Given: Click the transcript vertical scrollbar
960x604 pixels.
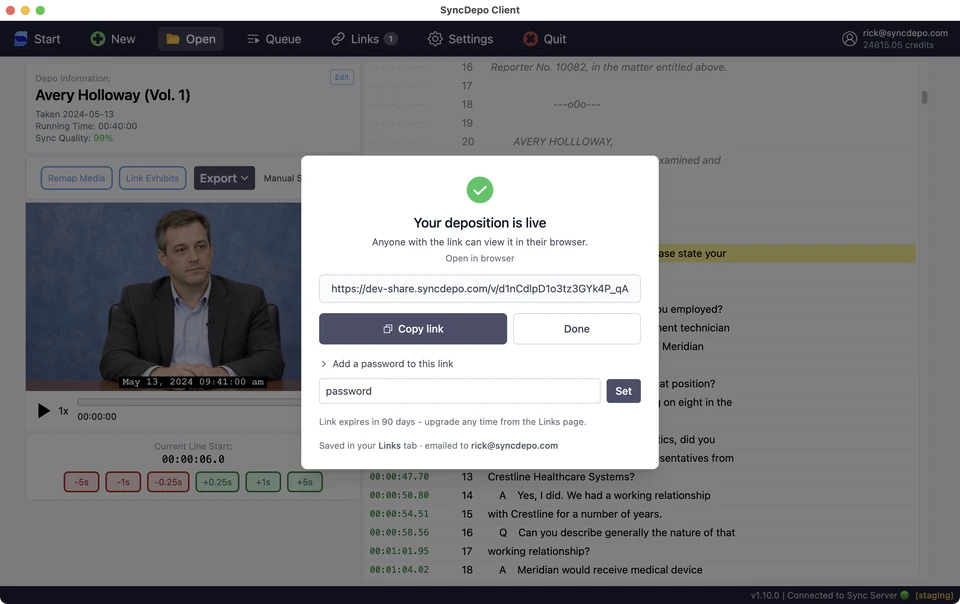Looking at the screenshot, I should 924,97.
